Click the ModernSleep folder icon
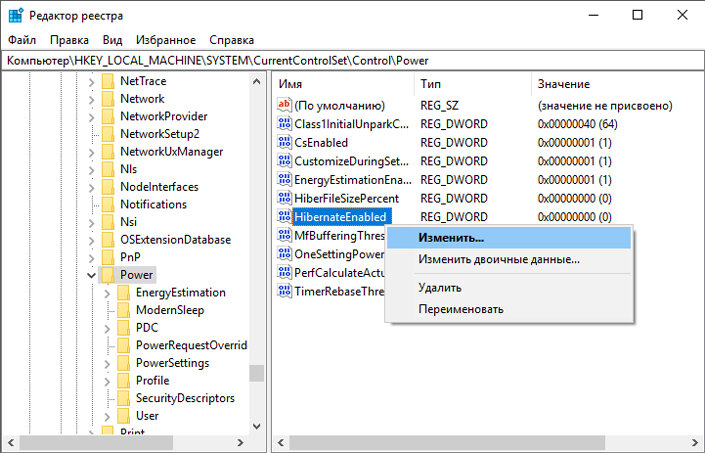The image size is (705, 453). [124, 310]
